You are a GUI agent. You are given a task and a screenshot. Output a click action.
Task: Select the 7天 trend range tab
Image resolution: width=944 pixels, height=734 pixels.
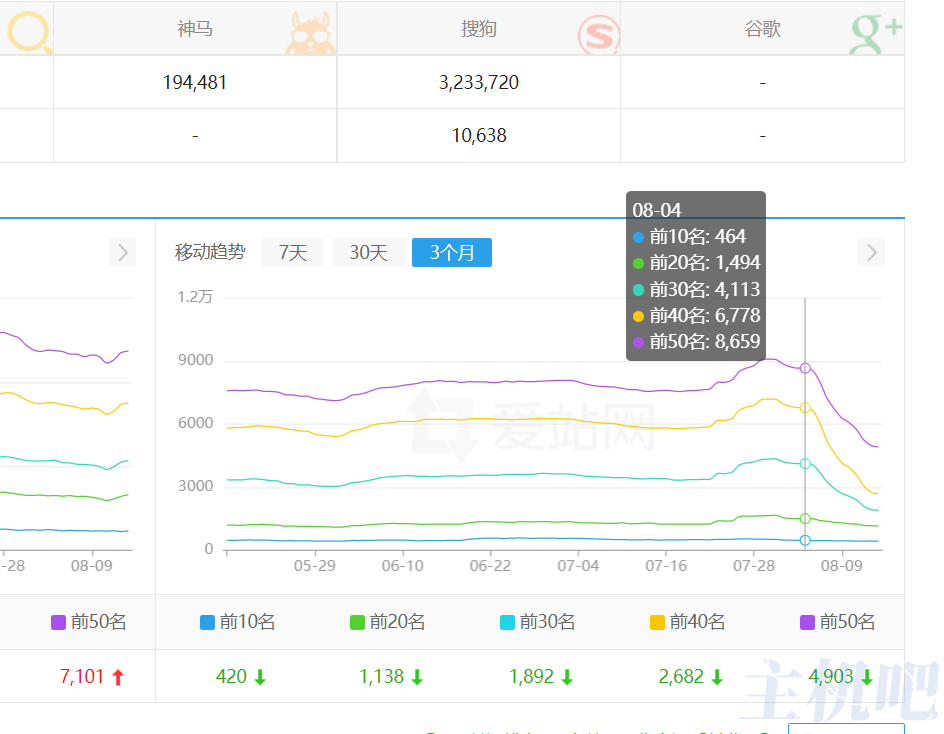[x=293, y=252]
